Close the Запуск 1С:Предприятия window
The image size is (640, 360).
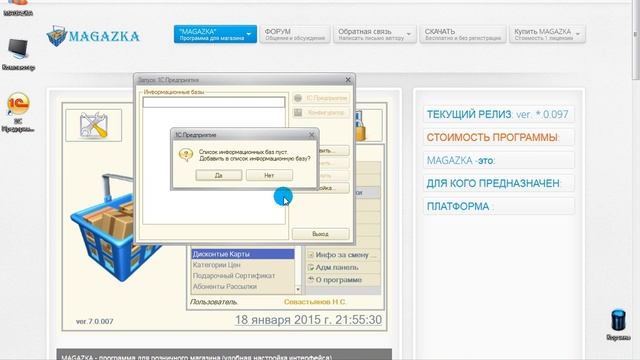pyautogui.click(x=348, y=80)
